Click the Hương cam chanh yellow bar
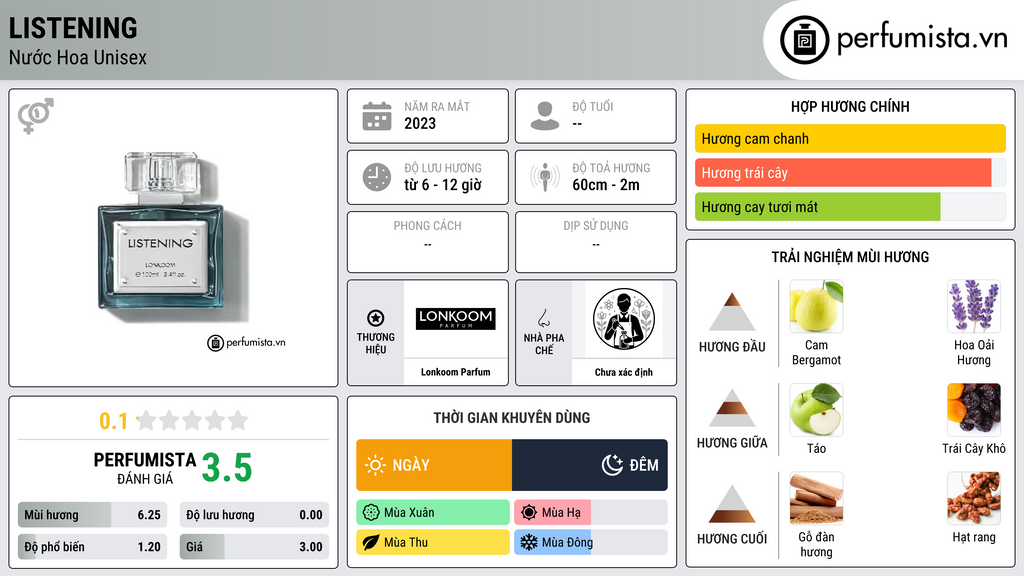Image resolution: width=1024 pixels, height=576 pixels. pos(850,138)
